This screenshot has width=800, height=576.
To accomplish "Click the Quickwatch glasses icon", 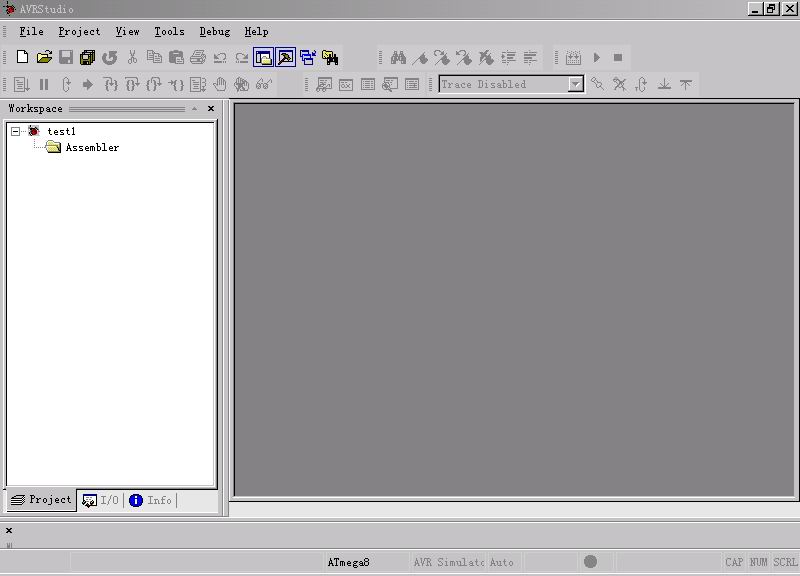I will pos(264,85).
